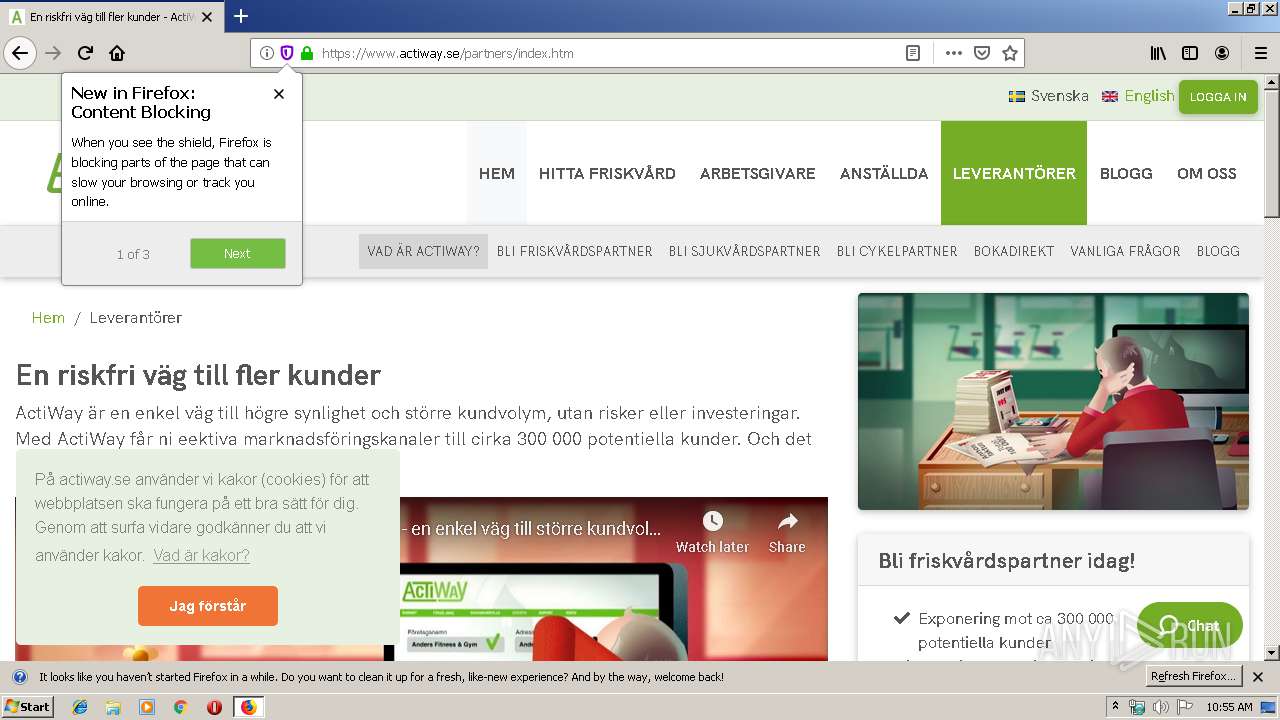Viewport: 1280px width, 720px height.
Task: Open Opera from taskbar
Action: 214,707
